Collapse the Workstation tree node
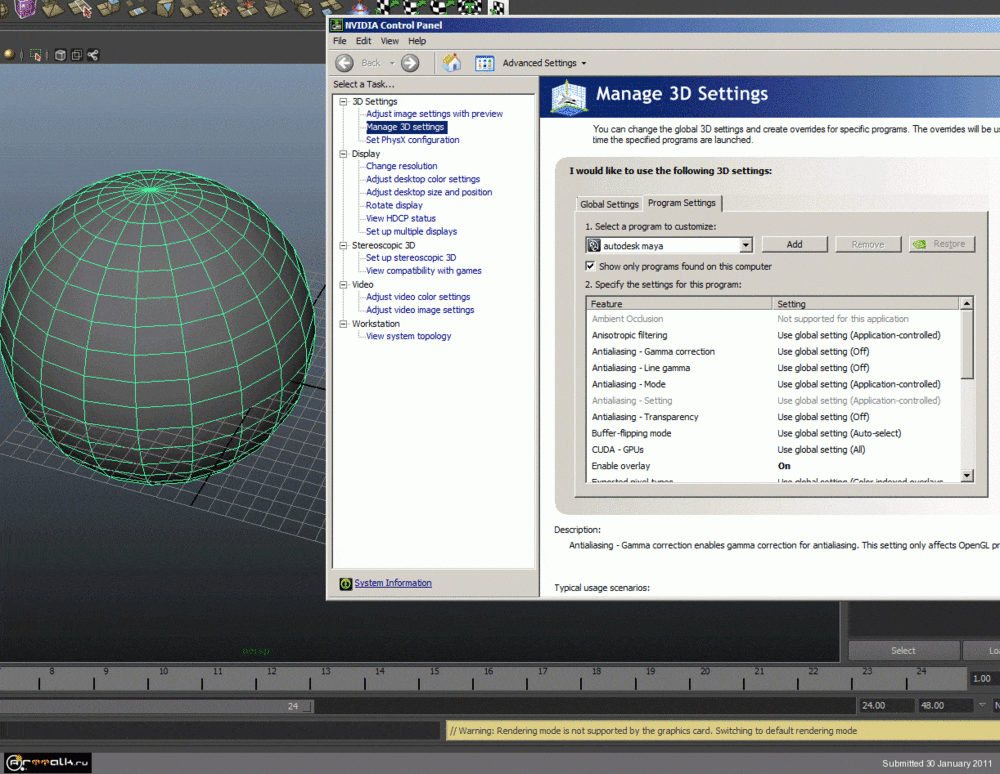 click(x=343, y=324)
